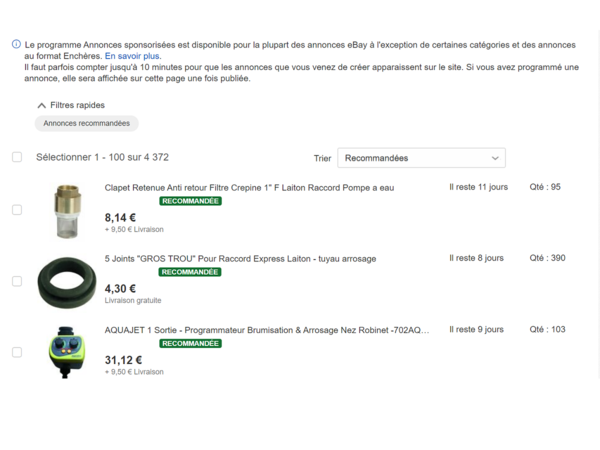Click the "Qté : 103" value
Screen dimensions: 600x450
[x=547, y=329]
